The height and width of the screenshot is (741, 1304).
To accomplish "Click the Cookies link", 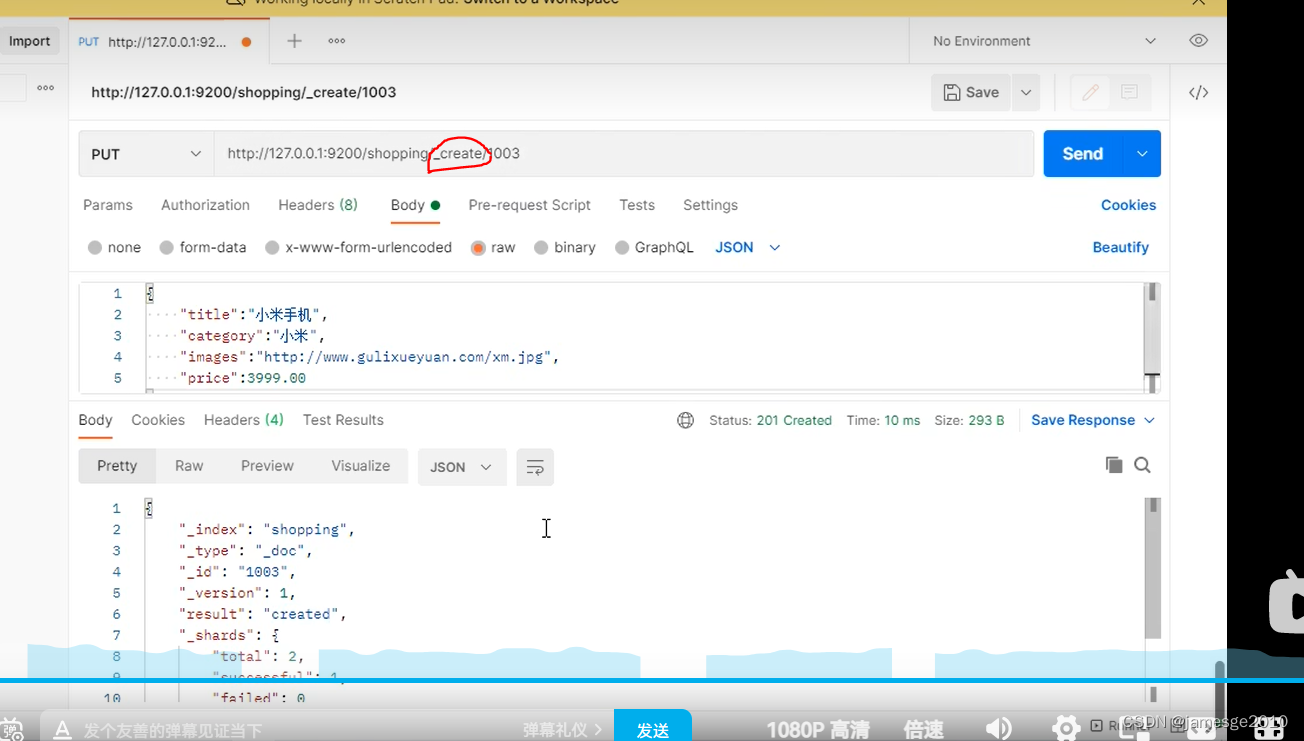I will pos(1128,205).
